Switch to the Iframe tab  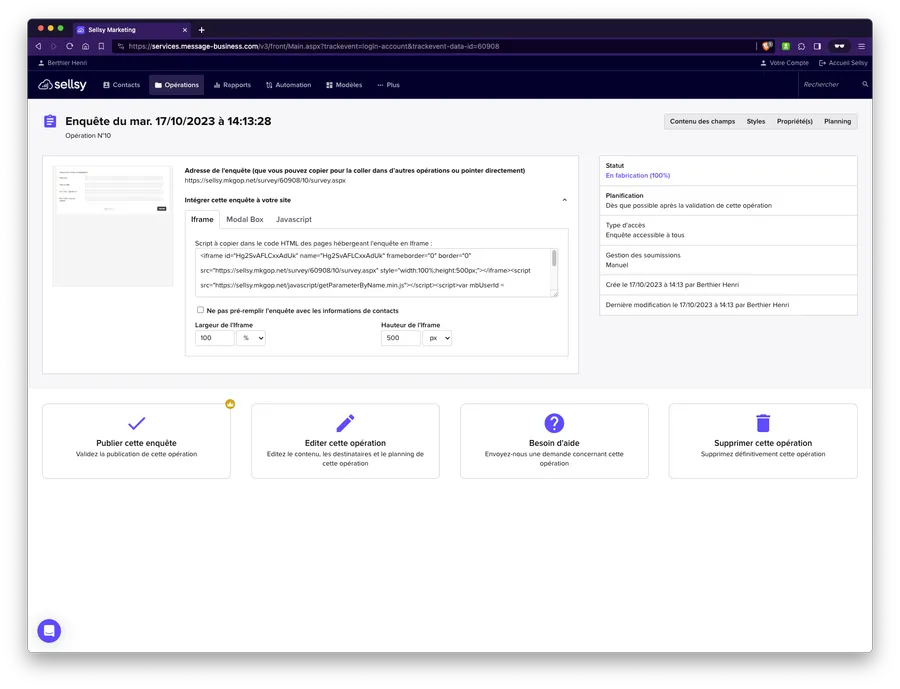[x=202, y=219]
